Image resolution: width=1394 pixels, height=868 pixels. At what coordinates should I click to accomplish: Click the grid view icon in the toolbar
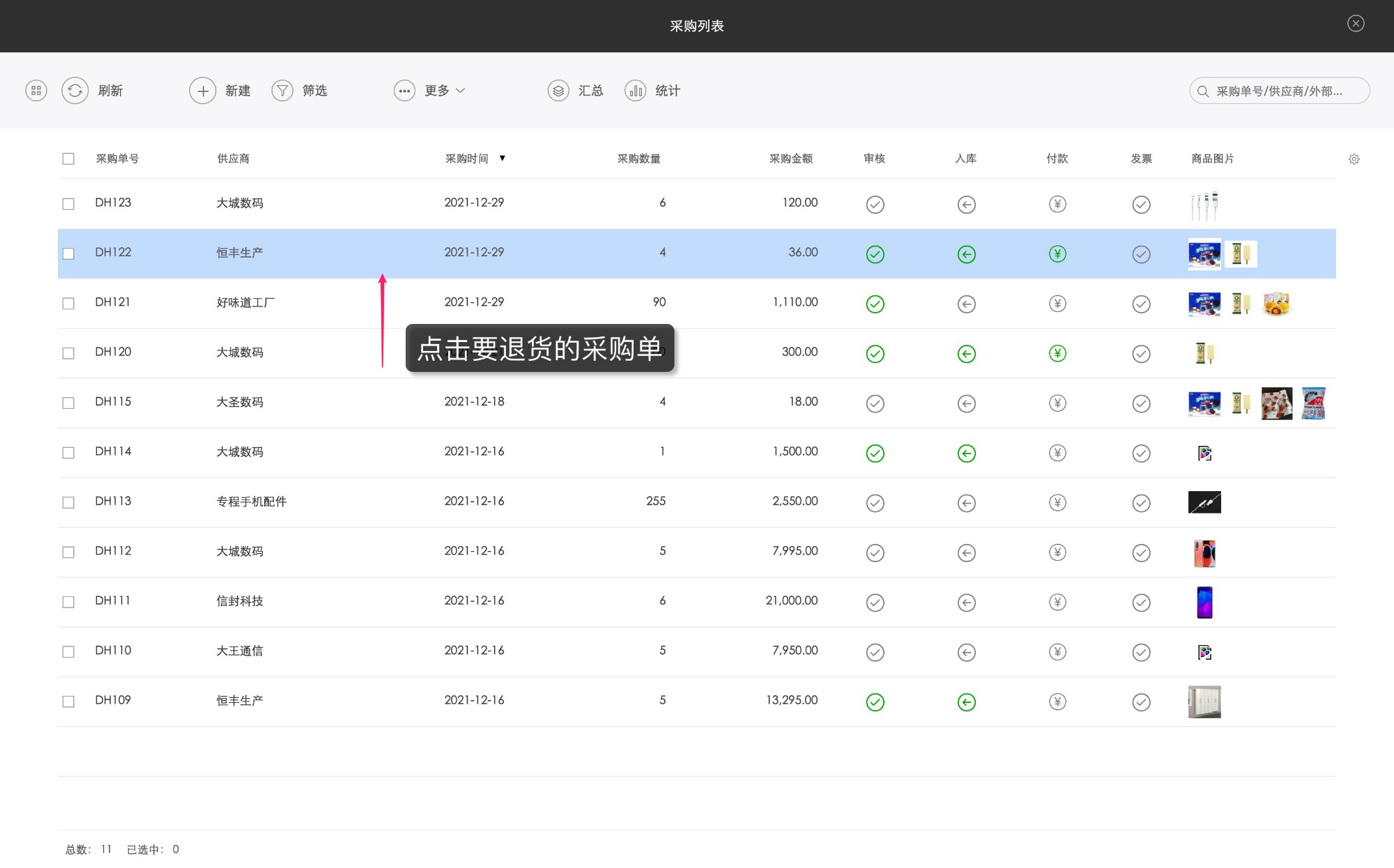coord(36,91)
